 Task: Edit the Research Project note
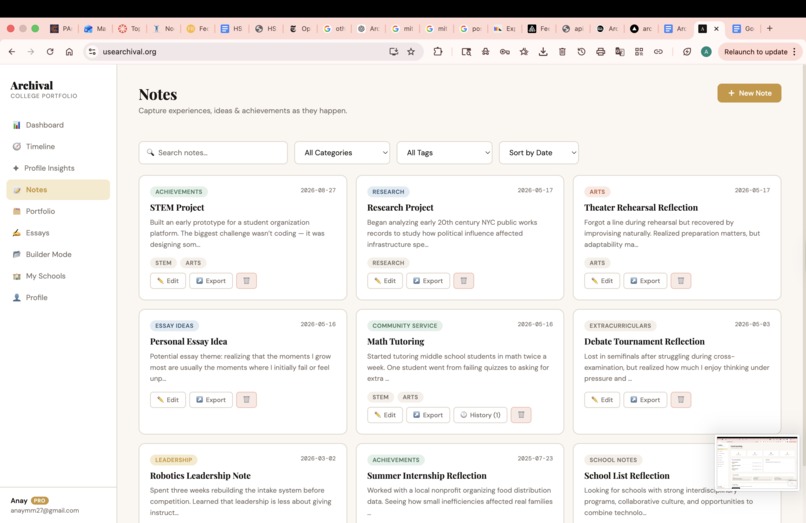pyautogui.click(x=385, y=281)
